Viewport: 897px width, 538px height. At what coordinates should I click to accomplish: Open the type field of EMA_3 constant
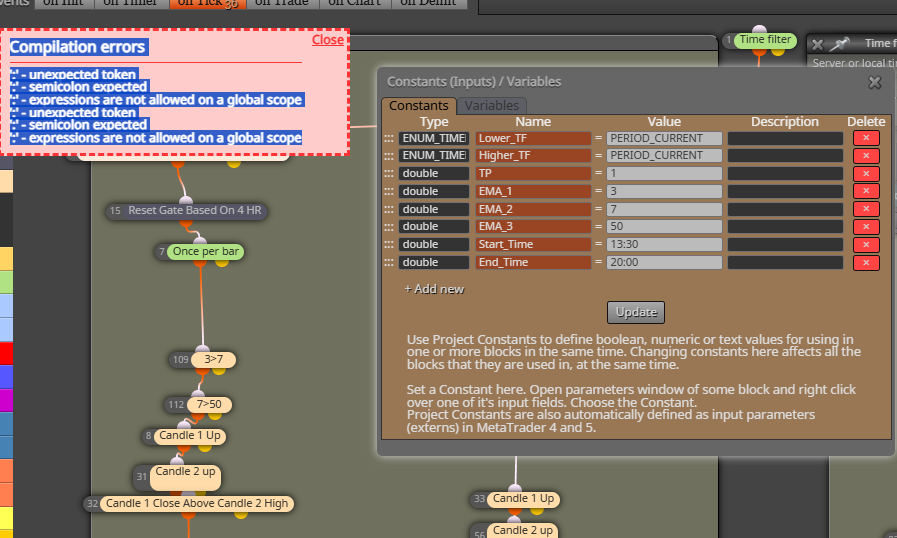(x=434, y=227)
